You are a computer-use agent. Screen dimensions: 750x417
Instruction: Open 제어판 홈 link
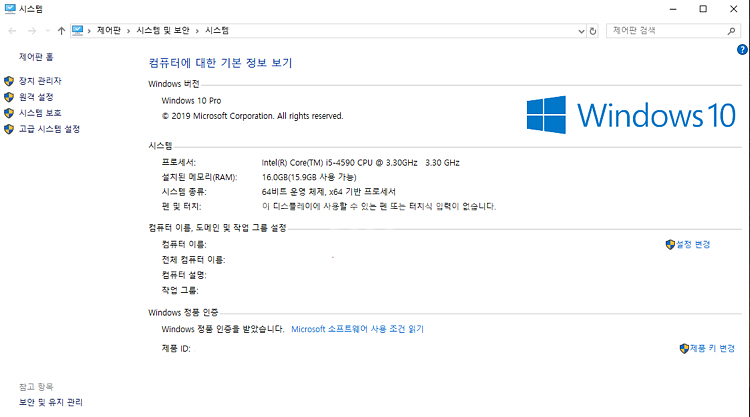click(x=36, y=57)
